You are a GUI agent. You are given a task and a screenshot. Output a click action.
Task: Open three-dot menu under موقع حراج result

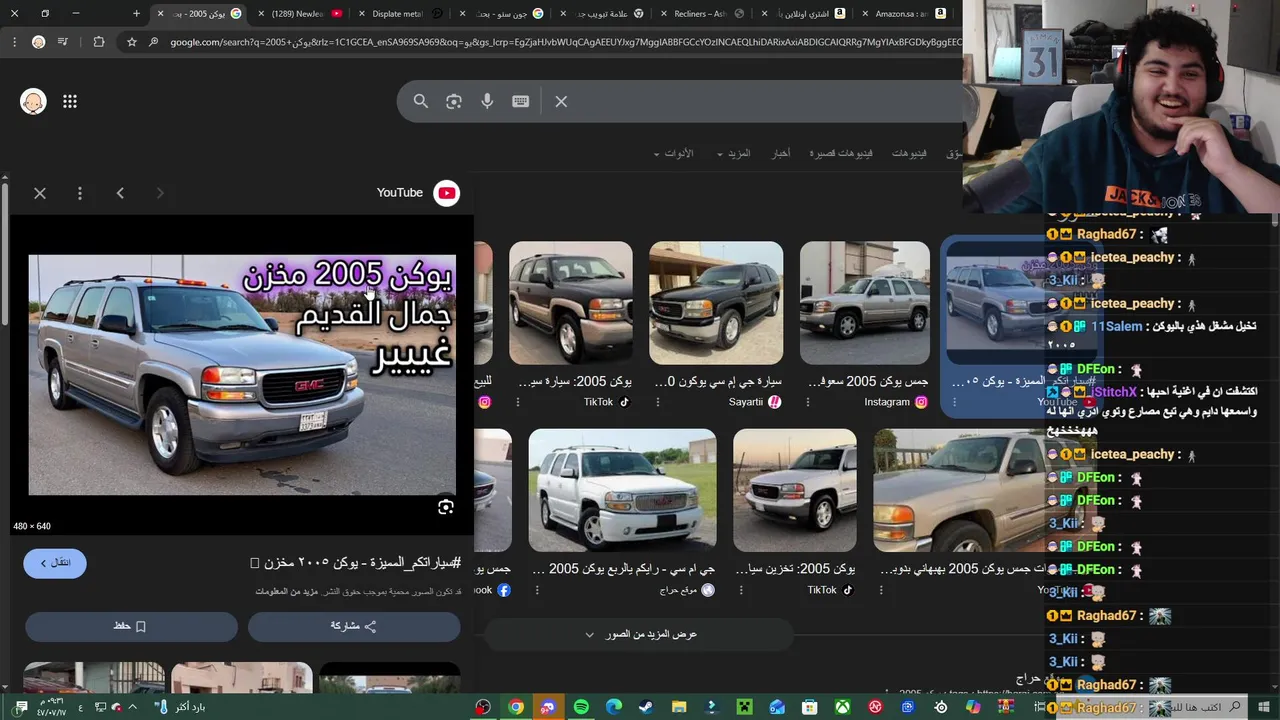(x=537, y=590)
